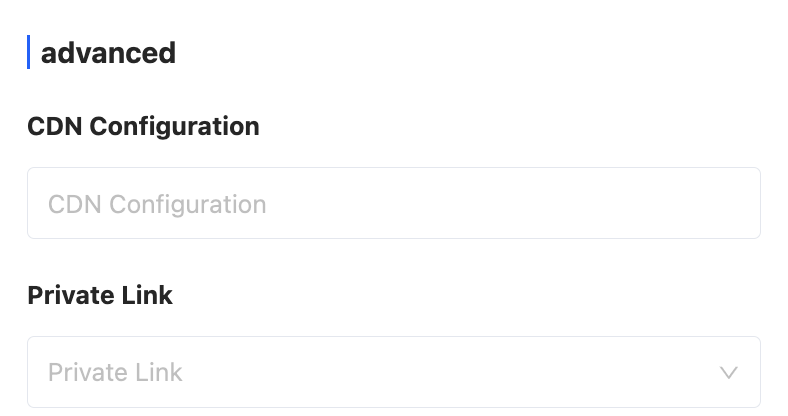Viewport: 788px width, 416px height.
Task: Click the blue accent marker of advanced section
Action: (29, 52)
